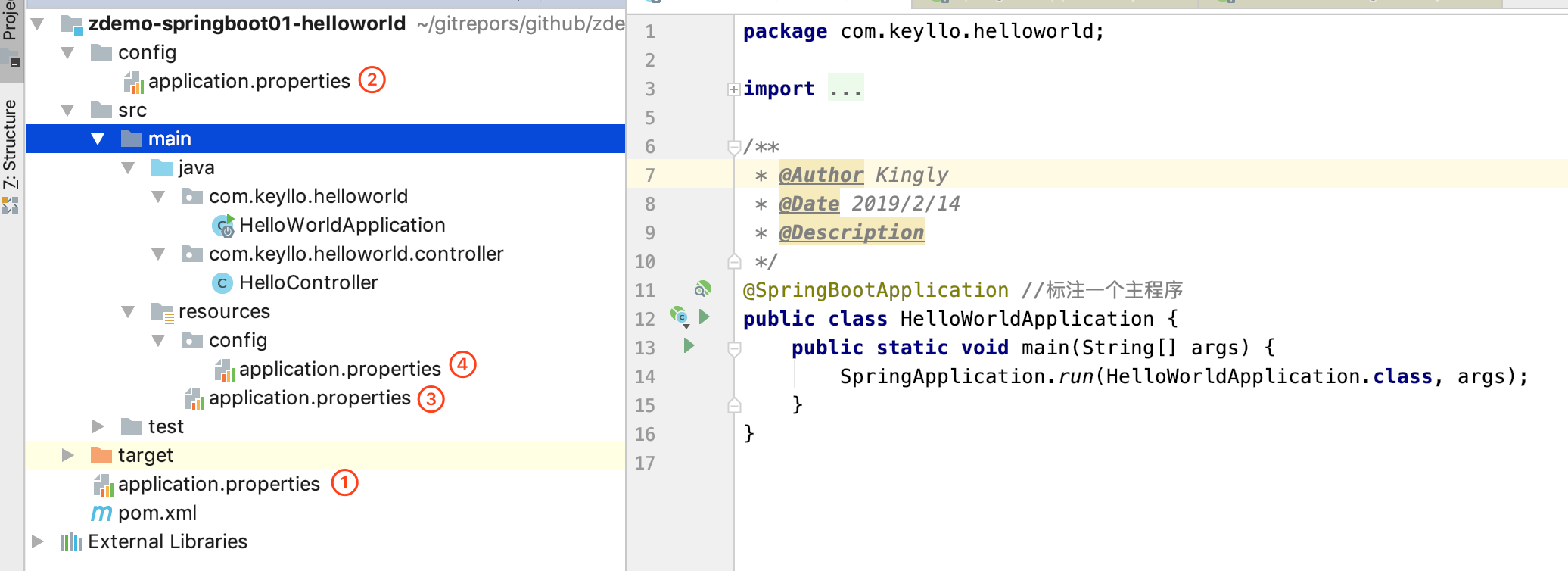This screenshot has width=1568, height=571.
Task: Click the Spring bean gutter icon on line 11
Action: click(702, 289)
